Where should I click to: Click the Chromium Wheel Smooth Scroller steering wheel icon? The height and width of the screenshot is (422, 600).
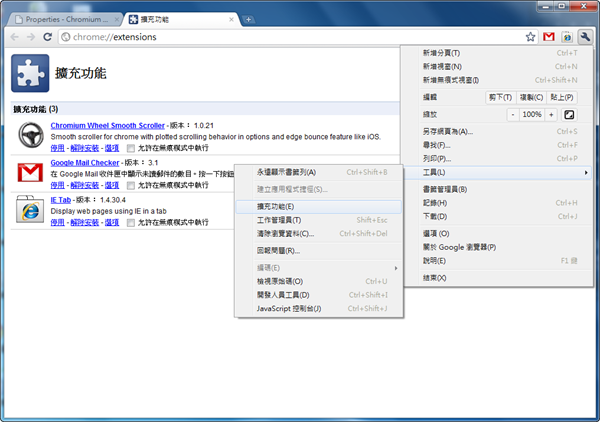pyautogui.click(x=31, y=135)
